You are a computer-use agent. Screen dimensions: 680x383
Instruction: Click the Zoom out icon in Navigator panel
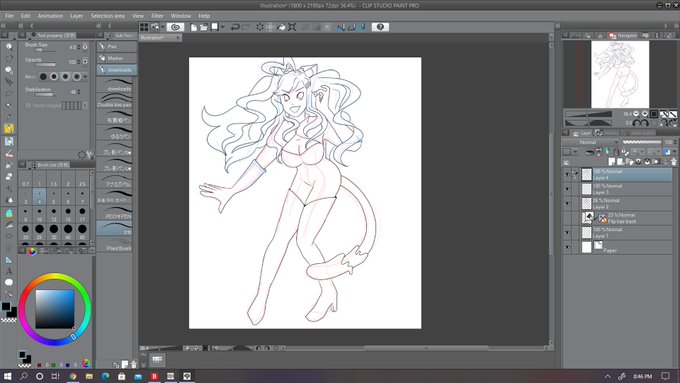point(636,114)
